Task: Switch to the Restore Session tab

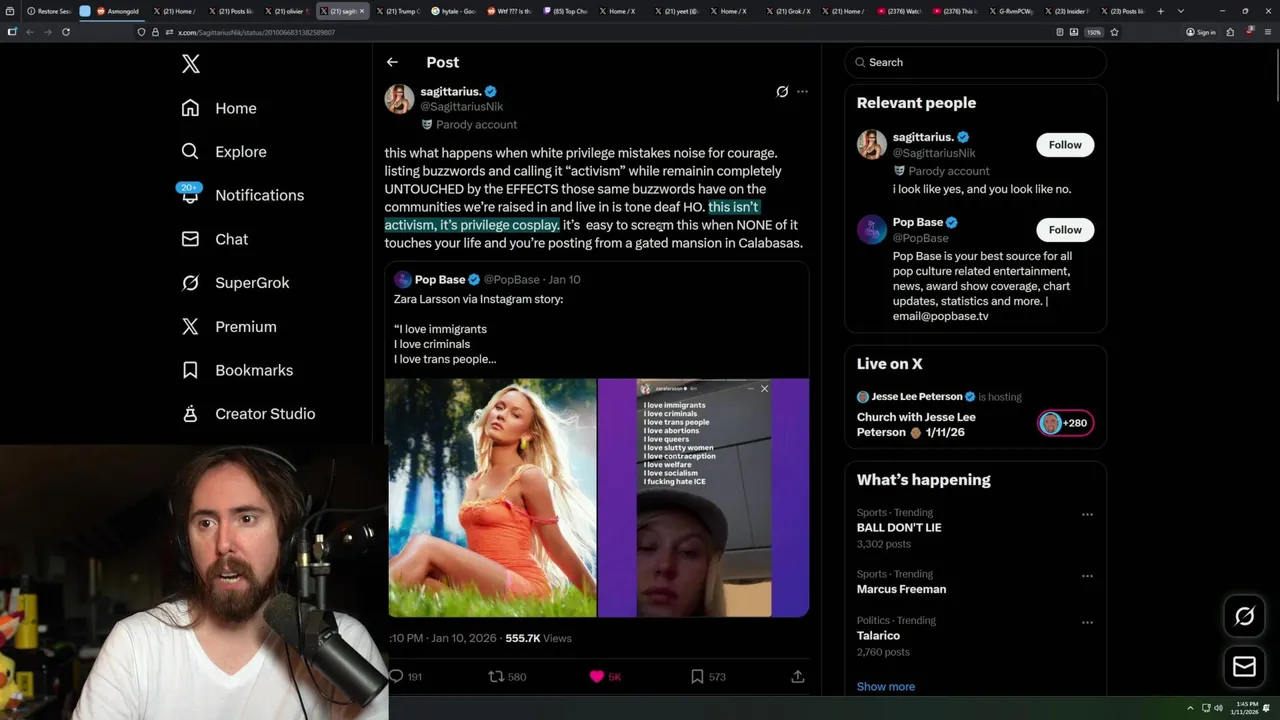Action: (x=48, y=11)
